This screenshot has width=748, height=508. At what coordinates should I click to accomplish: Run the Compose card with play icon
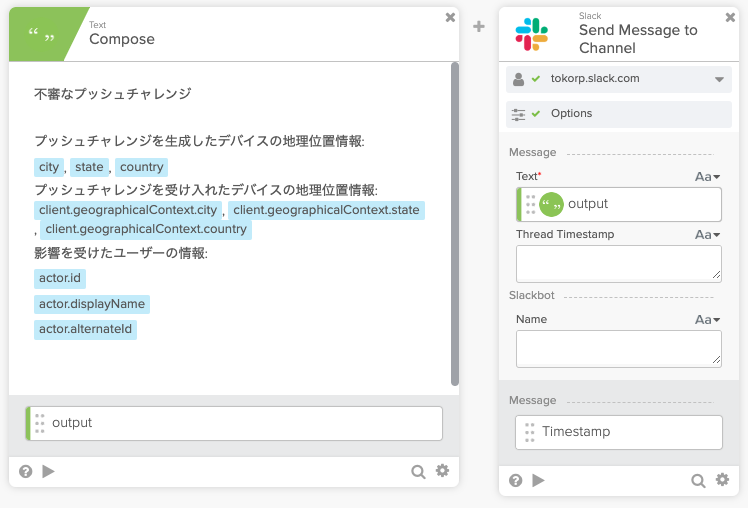click(x=48, y=471)
